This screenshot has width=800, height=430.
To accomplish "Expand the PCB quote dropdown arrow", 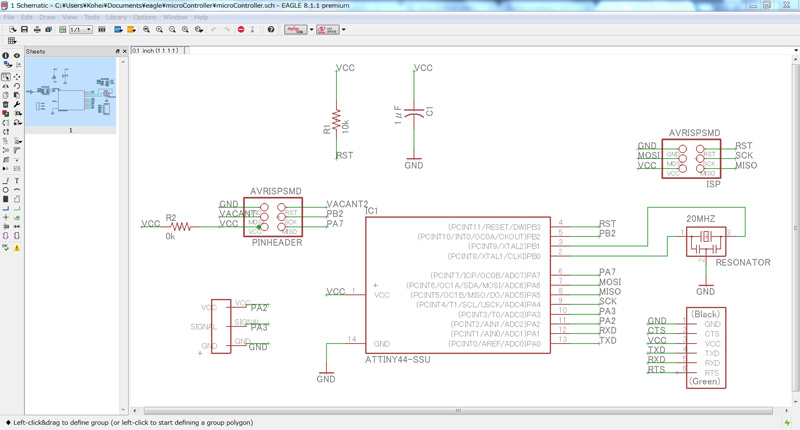I will tap(343, 30).
